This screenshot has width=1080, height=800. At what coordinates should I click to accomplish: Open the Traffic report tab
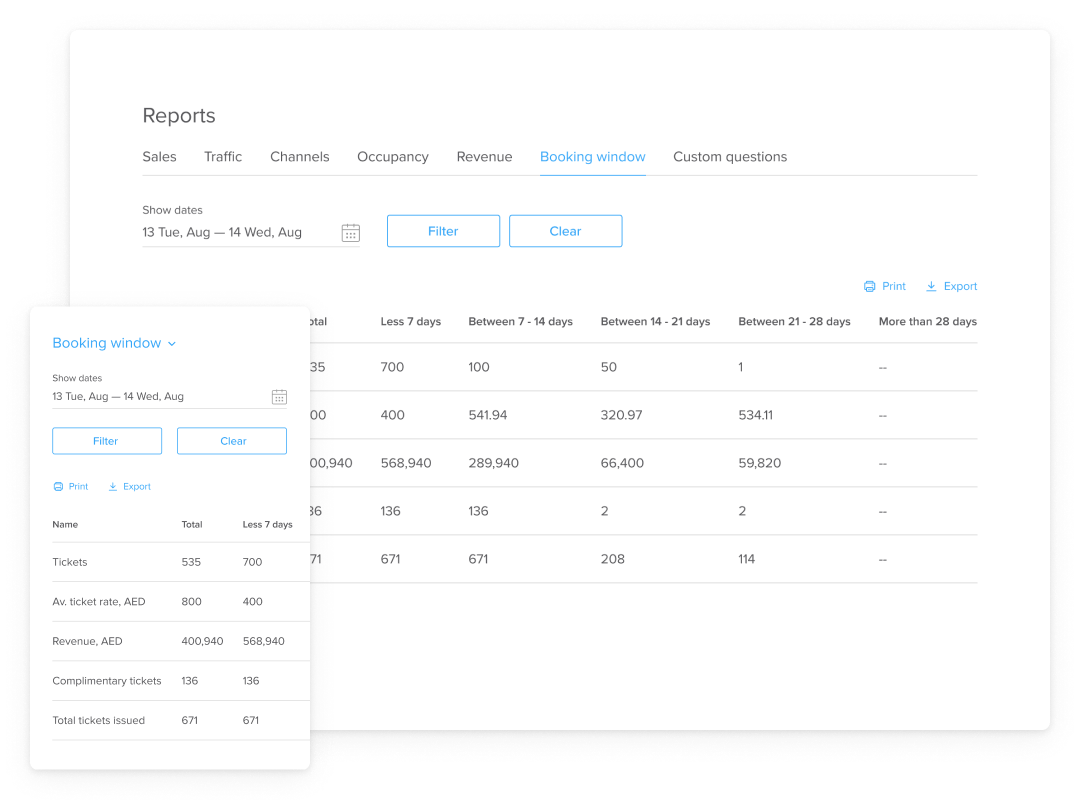222,157
